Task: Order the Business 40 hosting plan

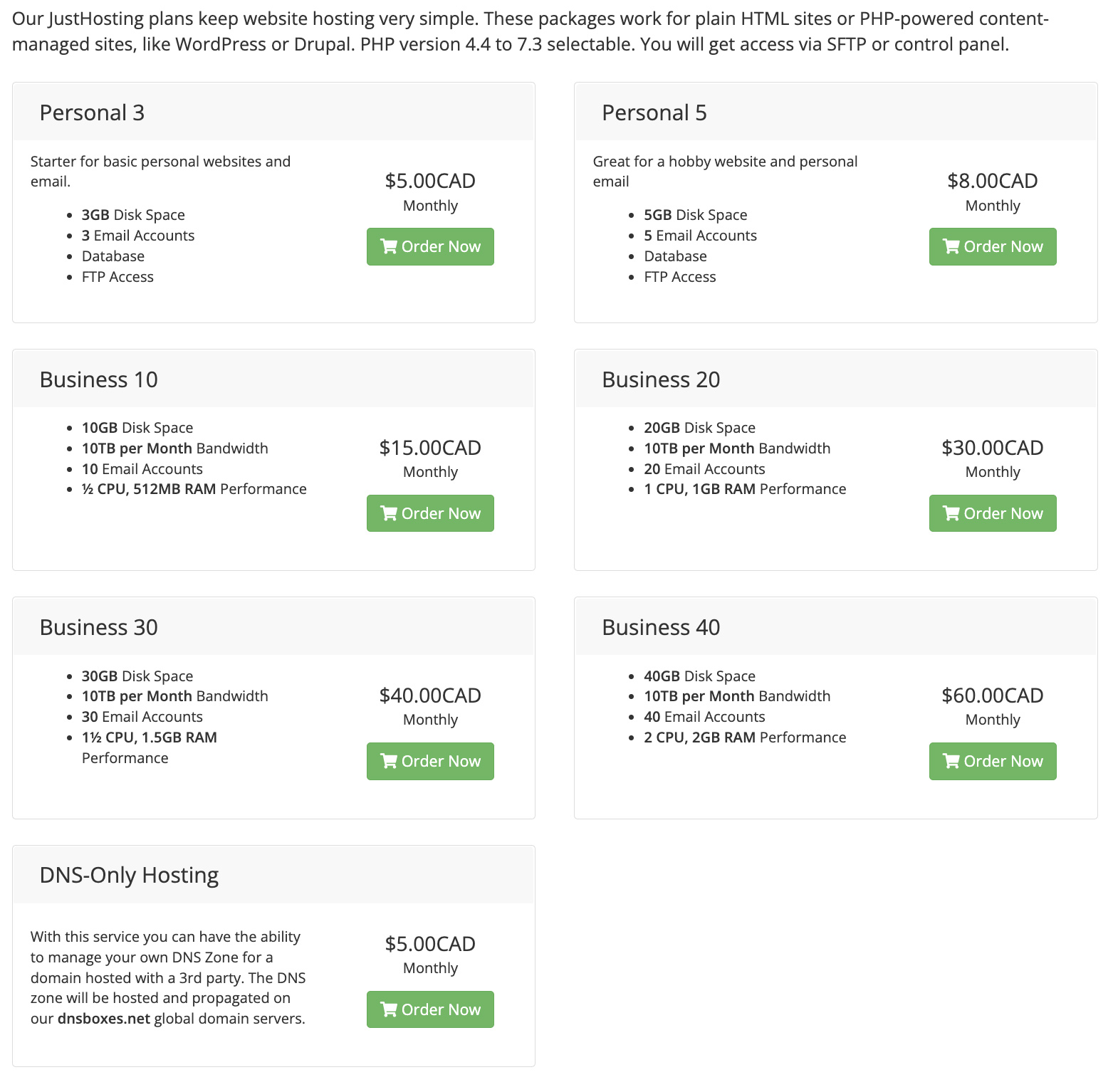Action: [x=993, y=761]
